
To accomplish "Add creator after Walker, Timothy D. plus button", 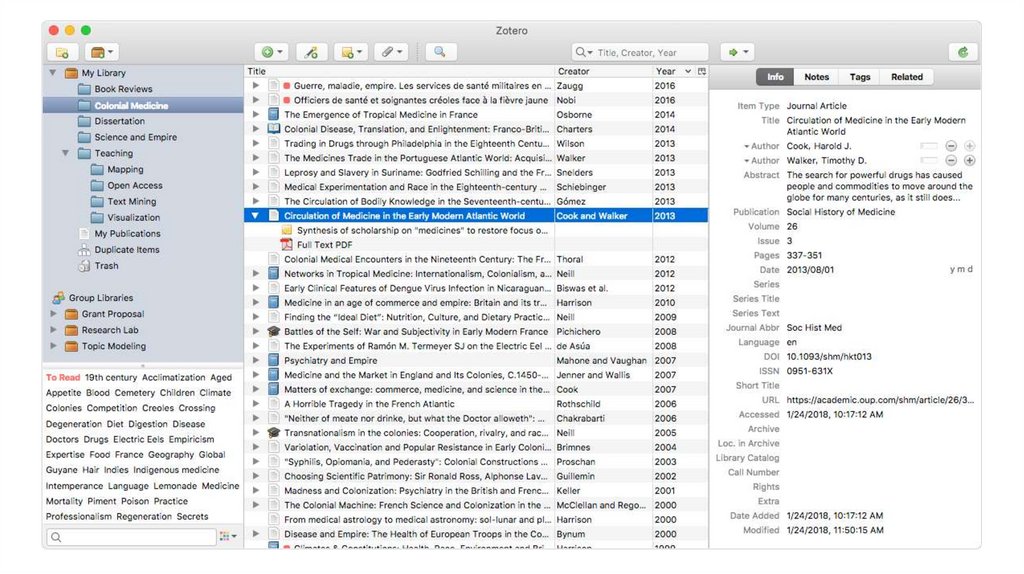I will [969, 161].
